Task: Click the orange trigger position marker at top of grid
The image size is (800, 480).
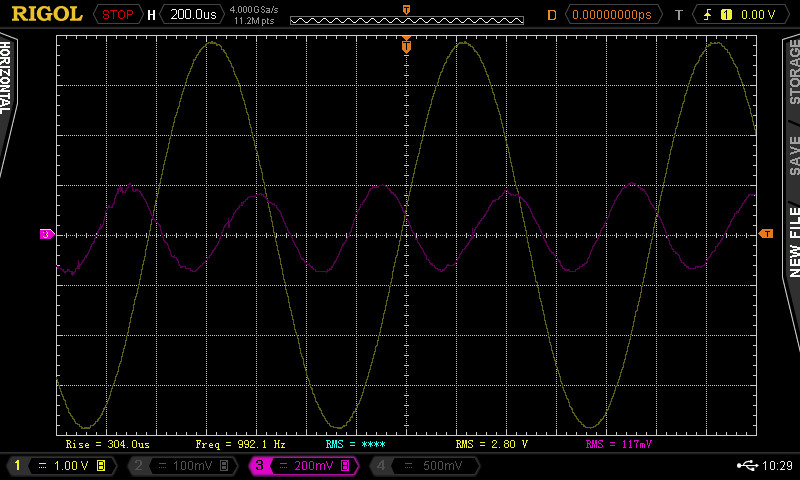Action: coord(406,44)
